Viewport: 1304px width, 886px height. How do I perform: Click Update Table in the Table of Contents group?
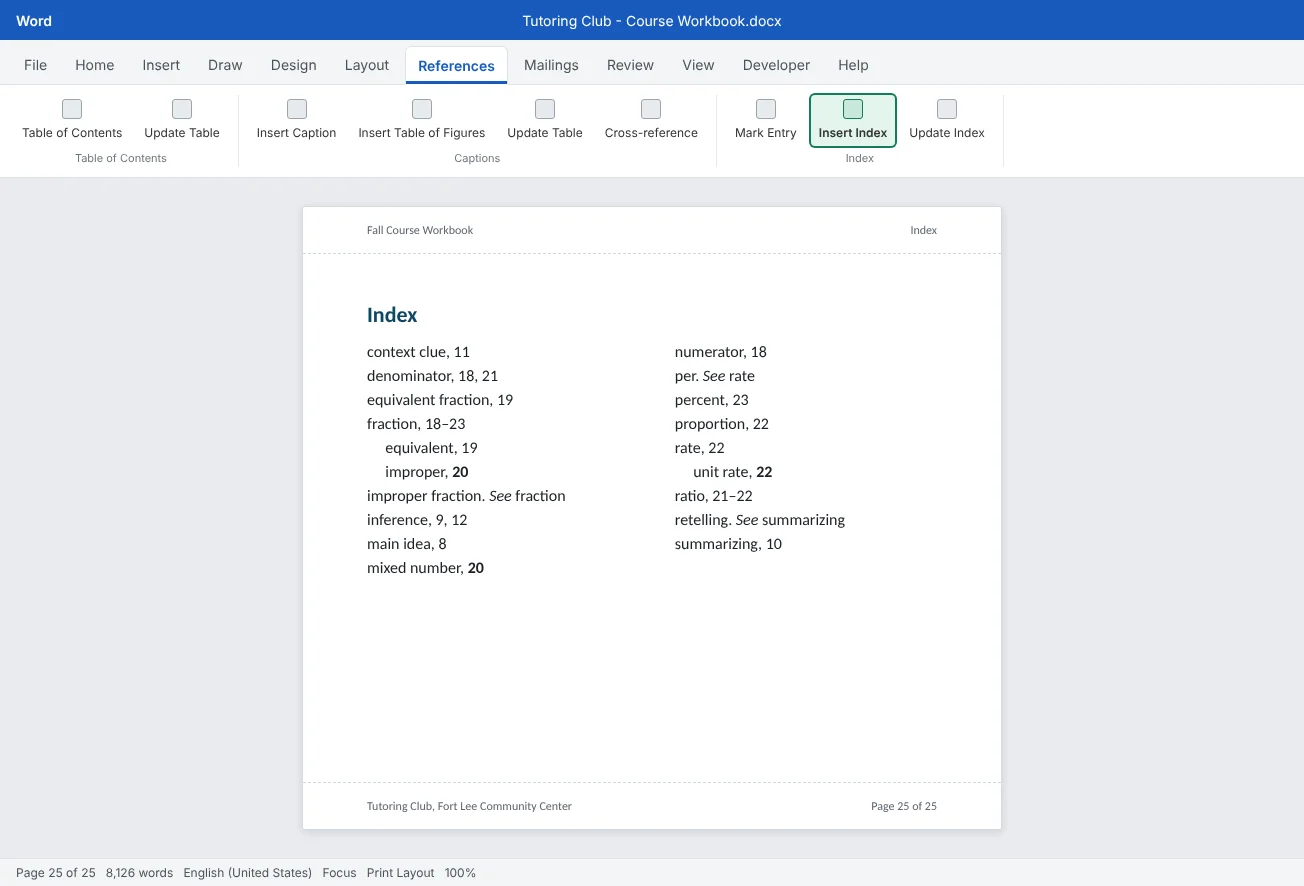182,120
